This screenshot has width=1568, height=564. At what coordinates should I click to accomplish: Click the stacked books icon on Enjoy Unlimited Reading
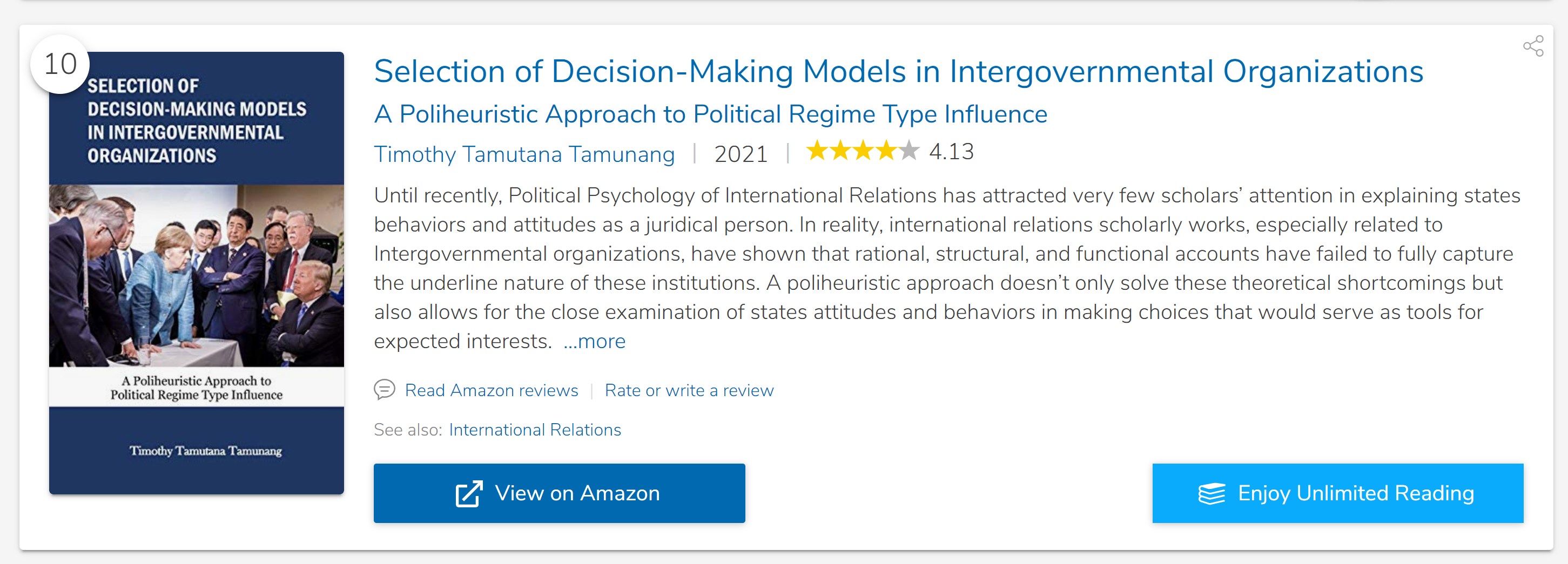[x=1212, y=493]
